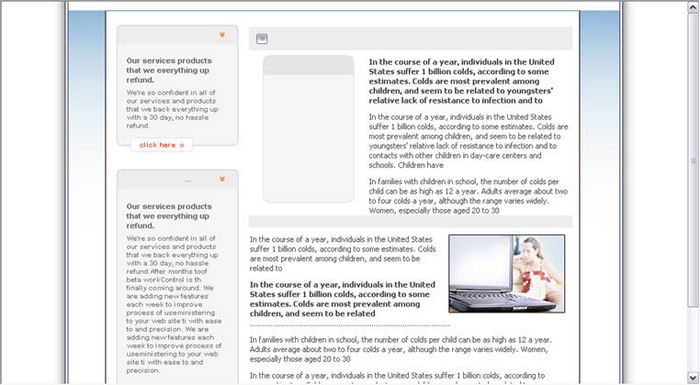Click the bold intro paragraph beside the placeholder box

pyautogui.click(x=462, y=81)
